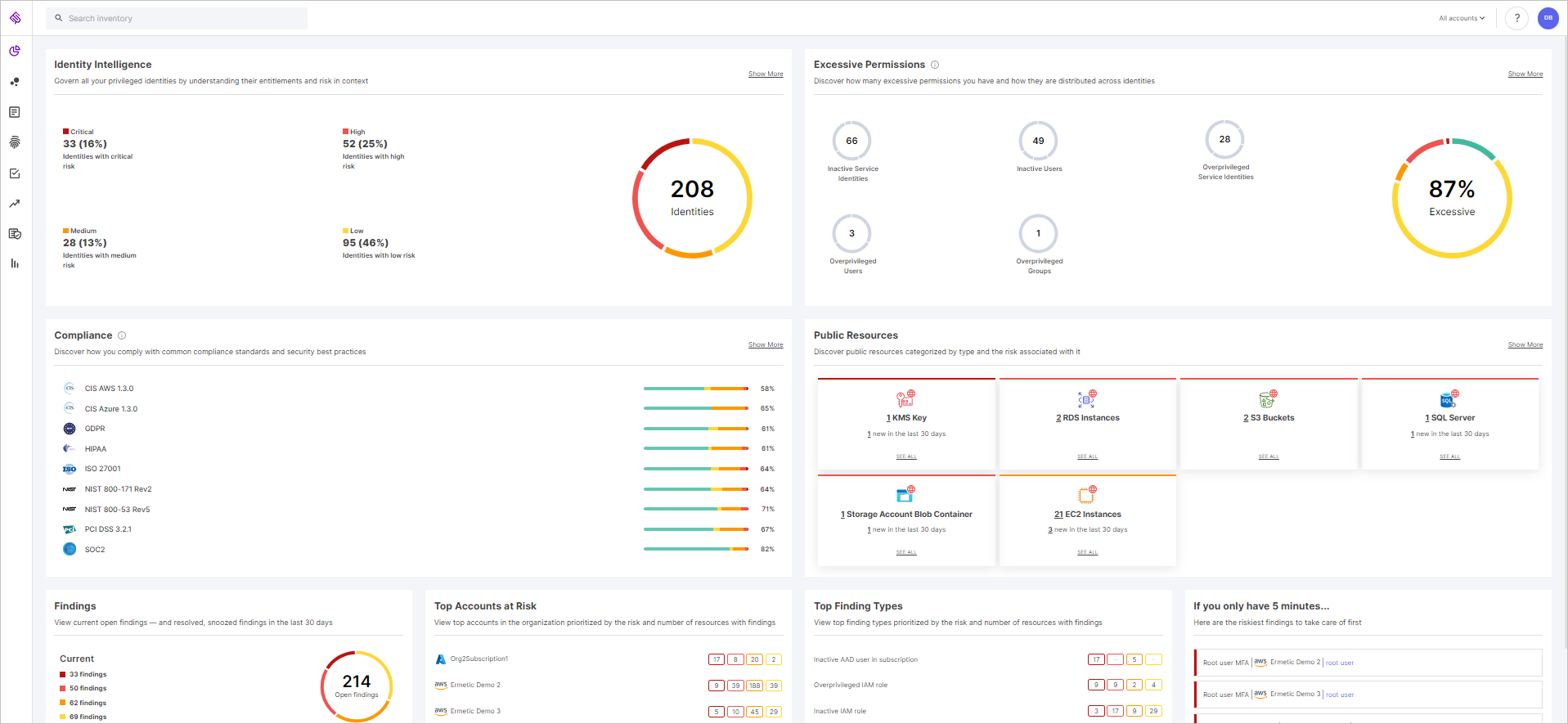The height and width of the screenshot is (724, 1568).
Task: Click the 1 Overprivileged Groups circle
Action: 1038,233
